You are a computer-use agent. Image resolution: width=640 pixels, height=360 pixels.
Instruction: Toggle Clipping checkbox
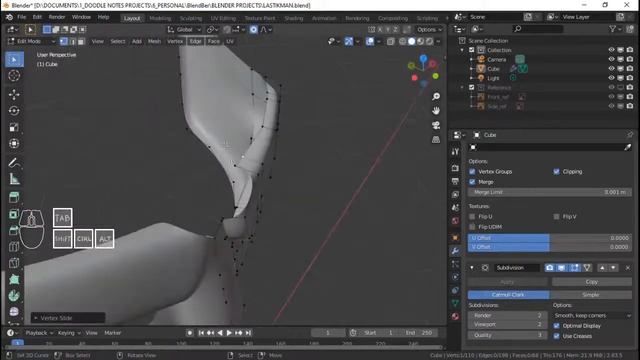(x=556, y=171)
